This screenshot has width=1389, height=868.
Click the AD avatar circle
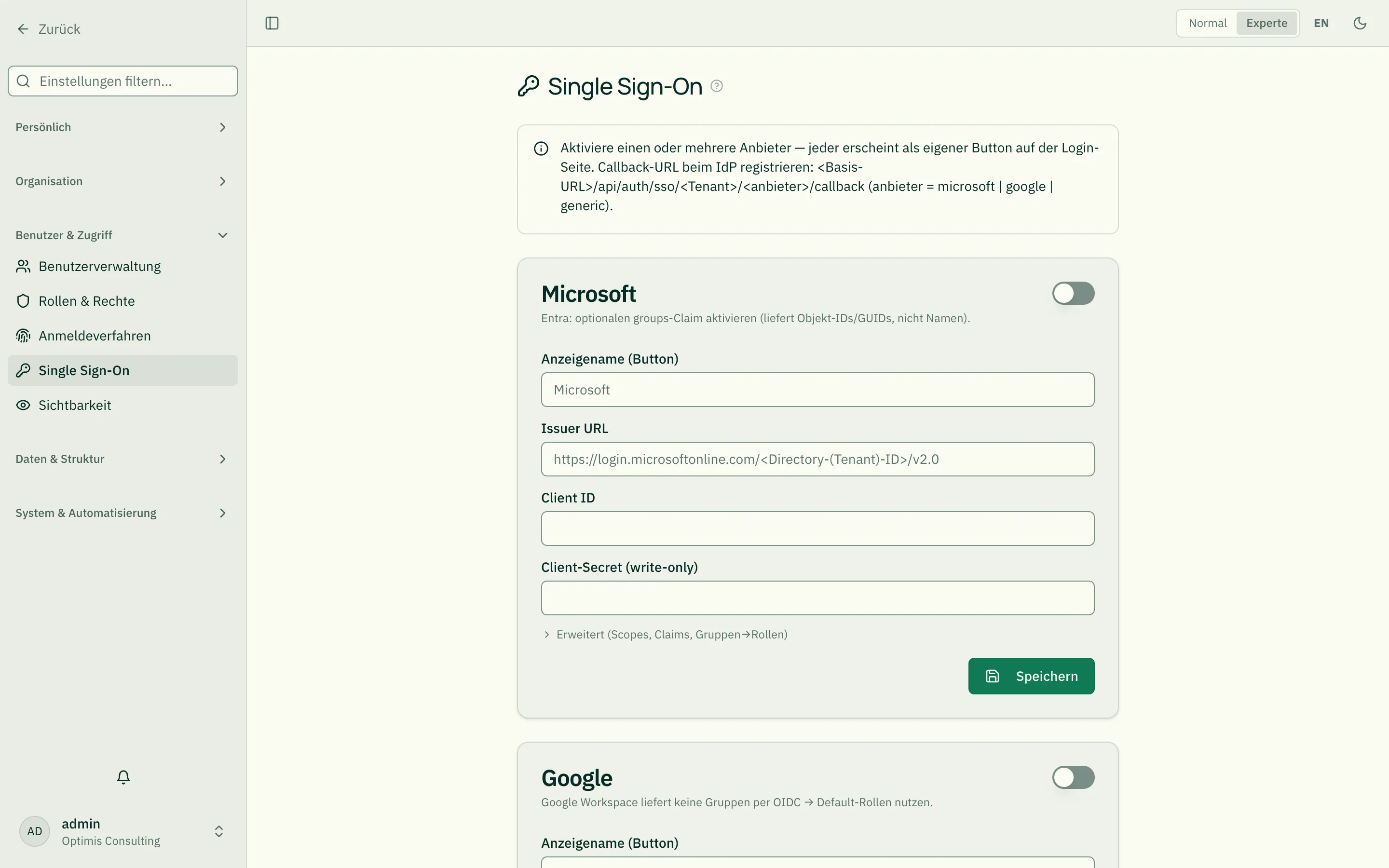point(34,831)
